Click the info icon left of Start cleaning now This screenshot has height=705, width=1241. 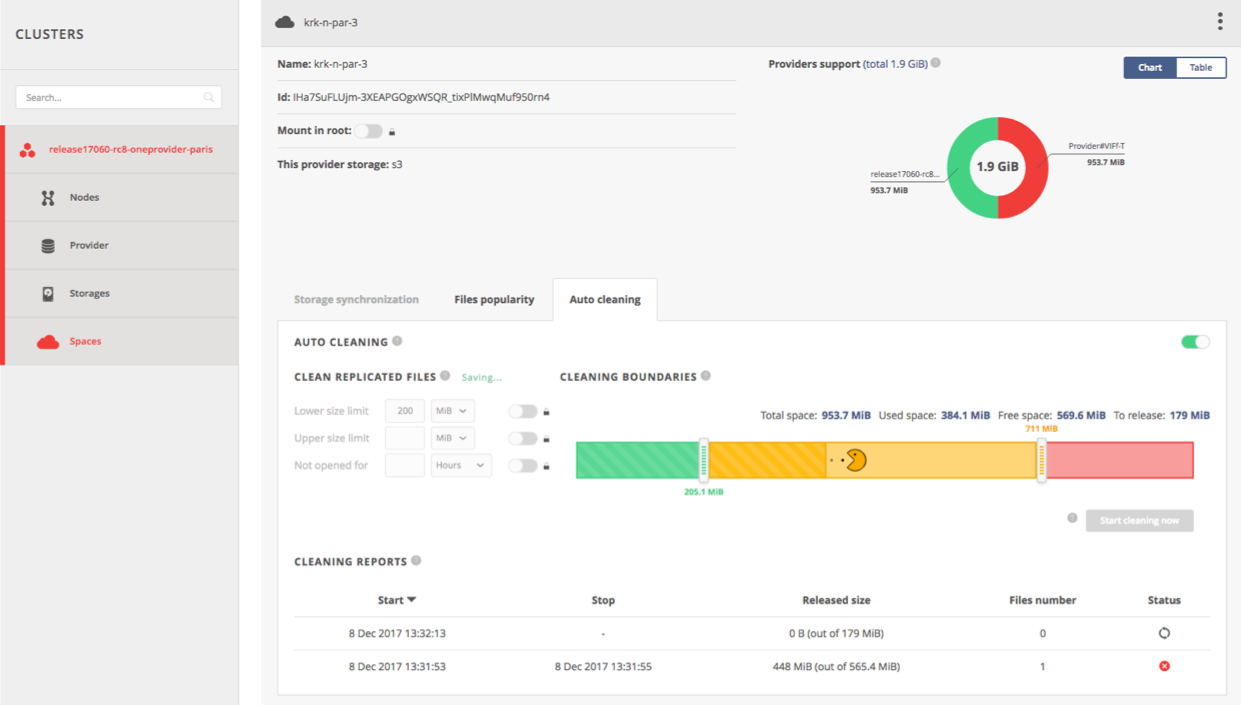coord(1072,518)
